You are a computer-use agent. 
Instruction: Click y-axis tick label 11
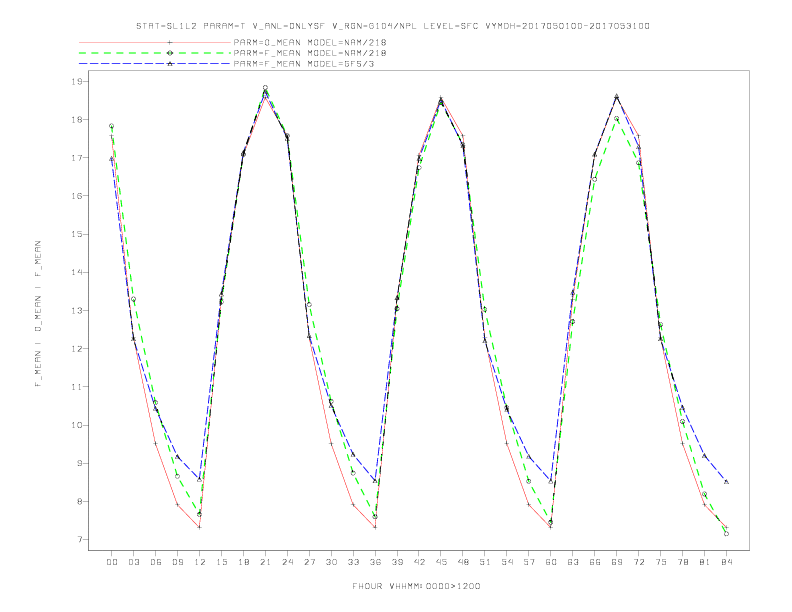(x=77, y=387)
